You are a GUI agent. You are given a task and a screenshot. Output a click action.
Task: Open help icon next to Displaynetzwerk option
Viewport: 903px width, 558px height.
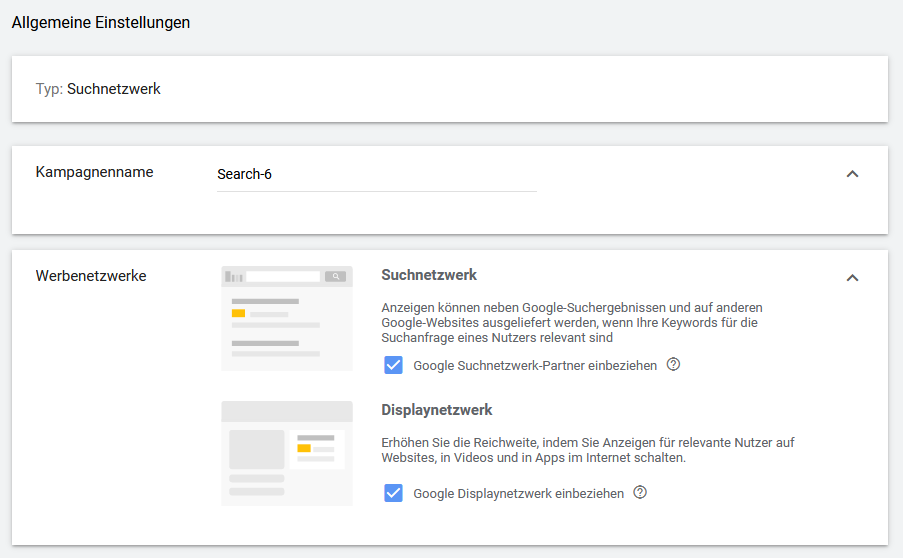point(640,493)
